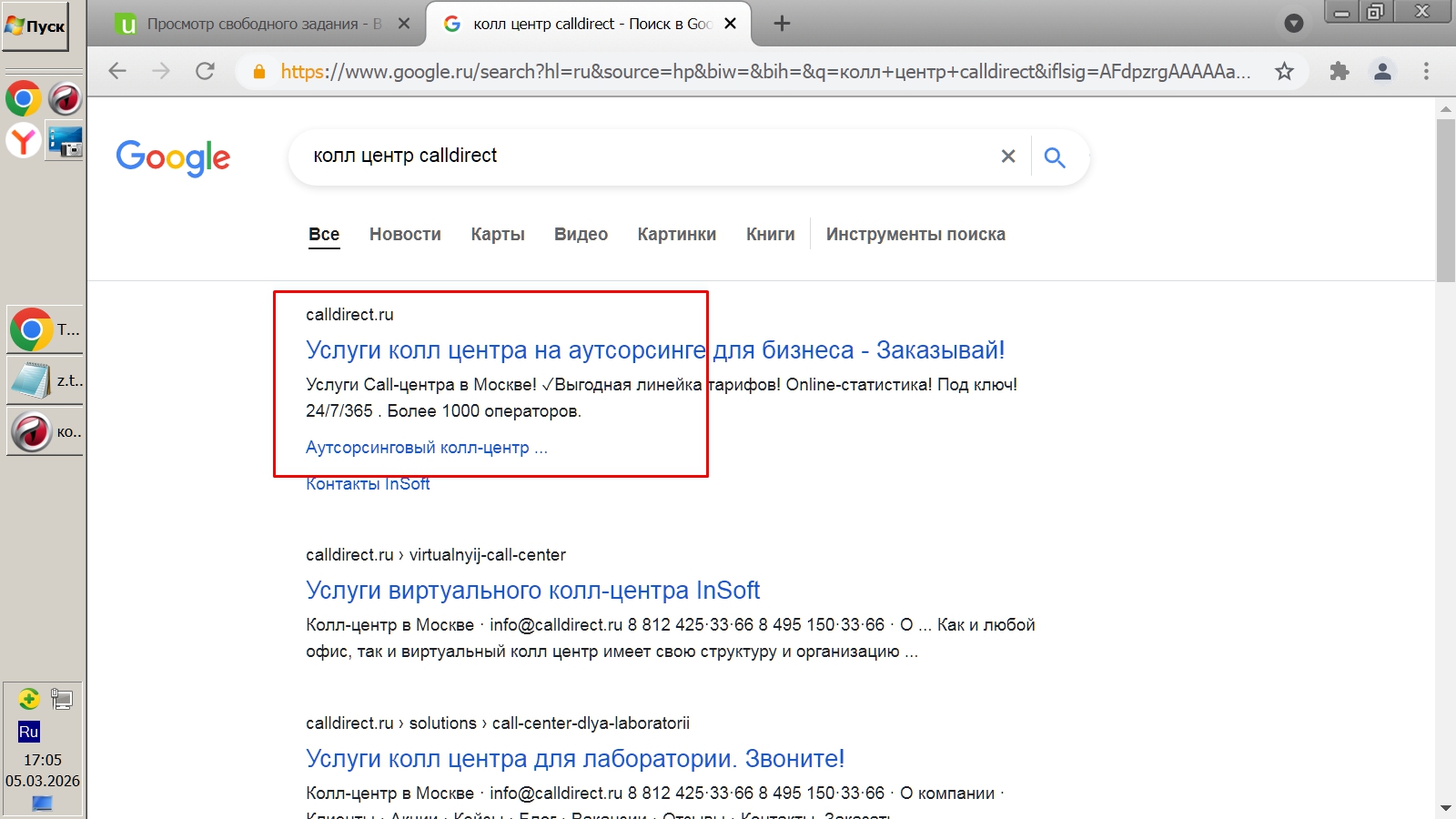Open "Услуги виртуального колл-центра InSoft" result
The width and height of the screenshot is (1456, 819).
tap(532, 591)
